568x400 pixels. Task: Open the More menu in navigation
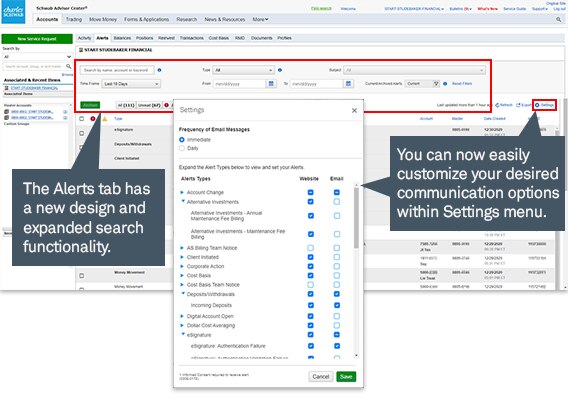[x=260, y=20]
